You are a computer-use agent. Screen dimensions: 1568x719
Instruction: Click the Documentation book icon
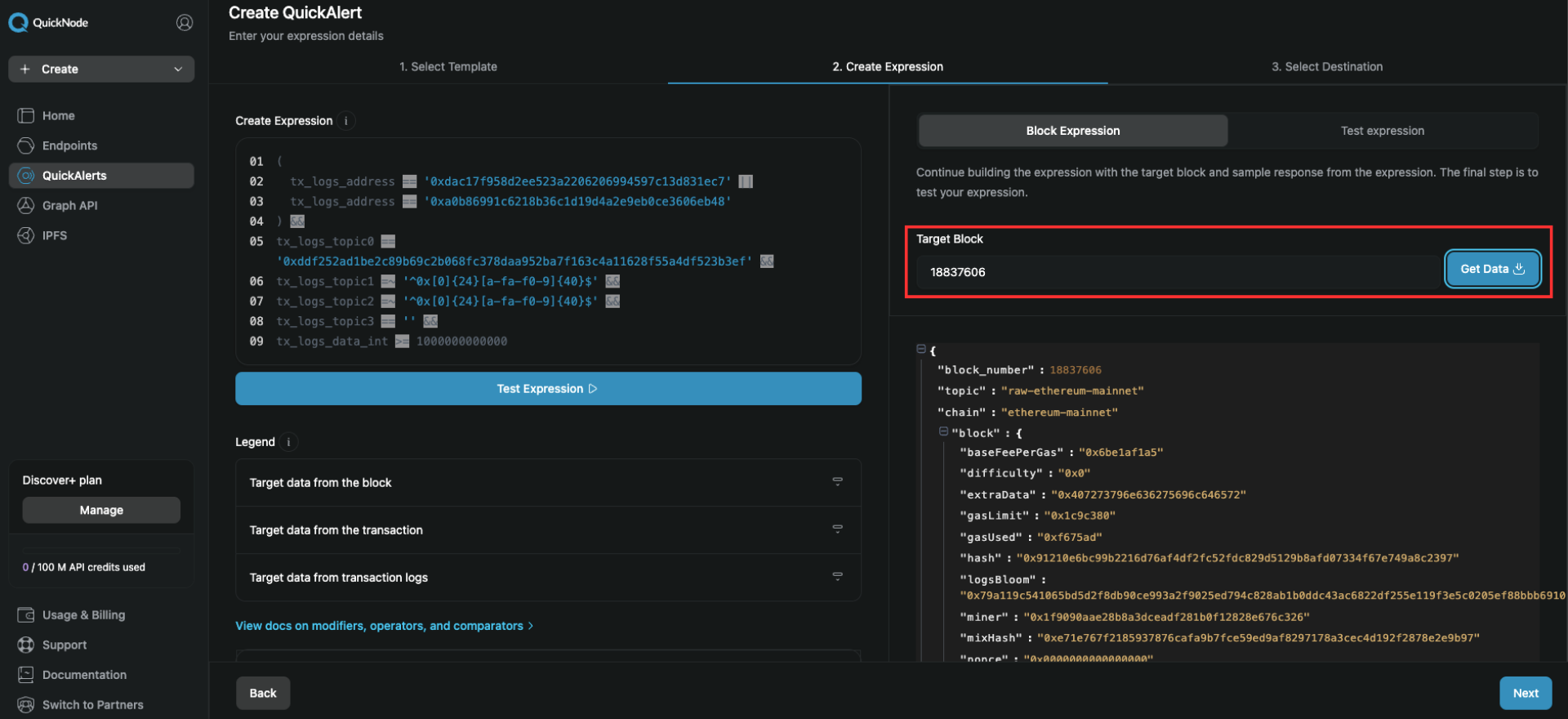[26, 675]
